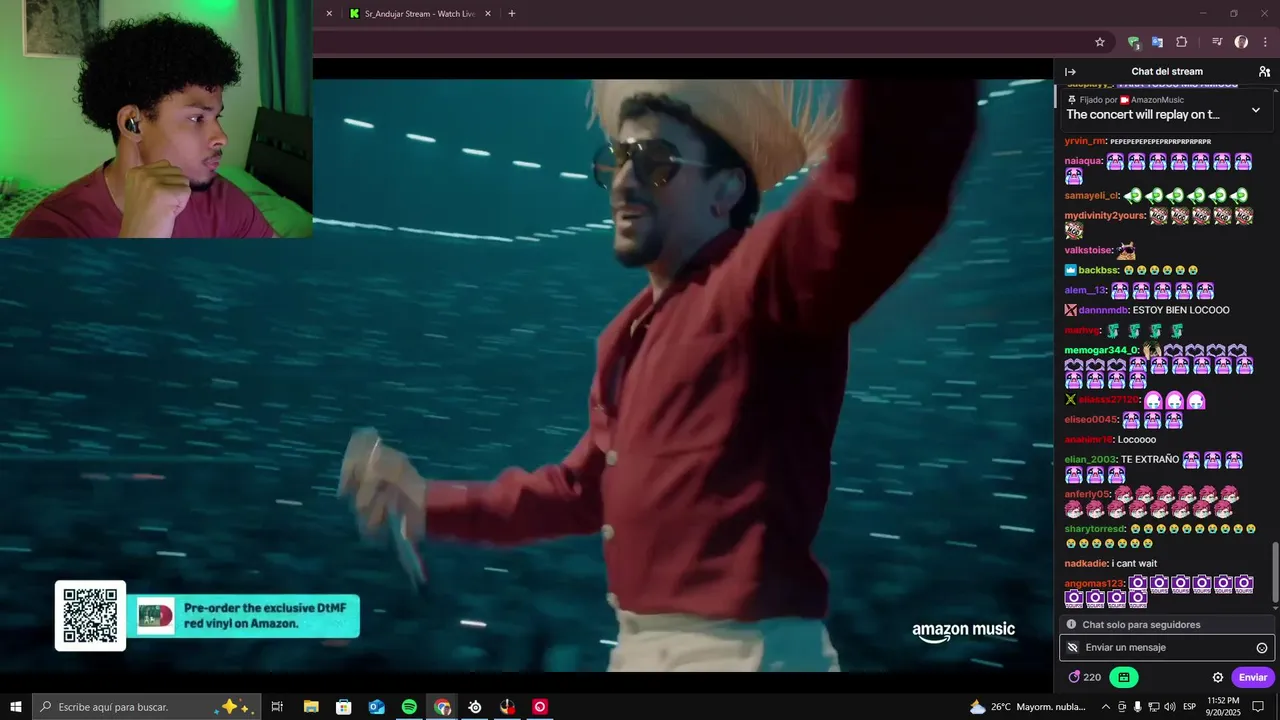Click username angomas123 in chat
The image size is (1280, 720).
coord(1094,584)
